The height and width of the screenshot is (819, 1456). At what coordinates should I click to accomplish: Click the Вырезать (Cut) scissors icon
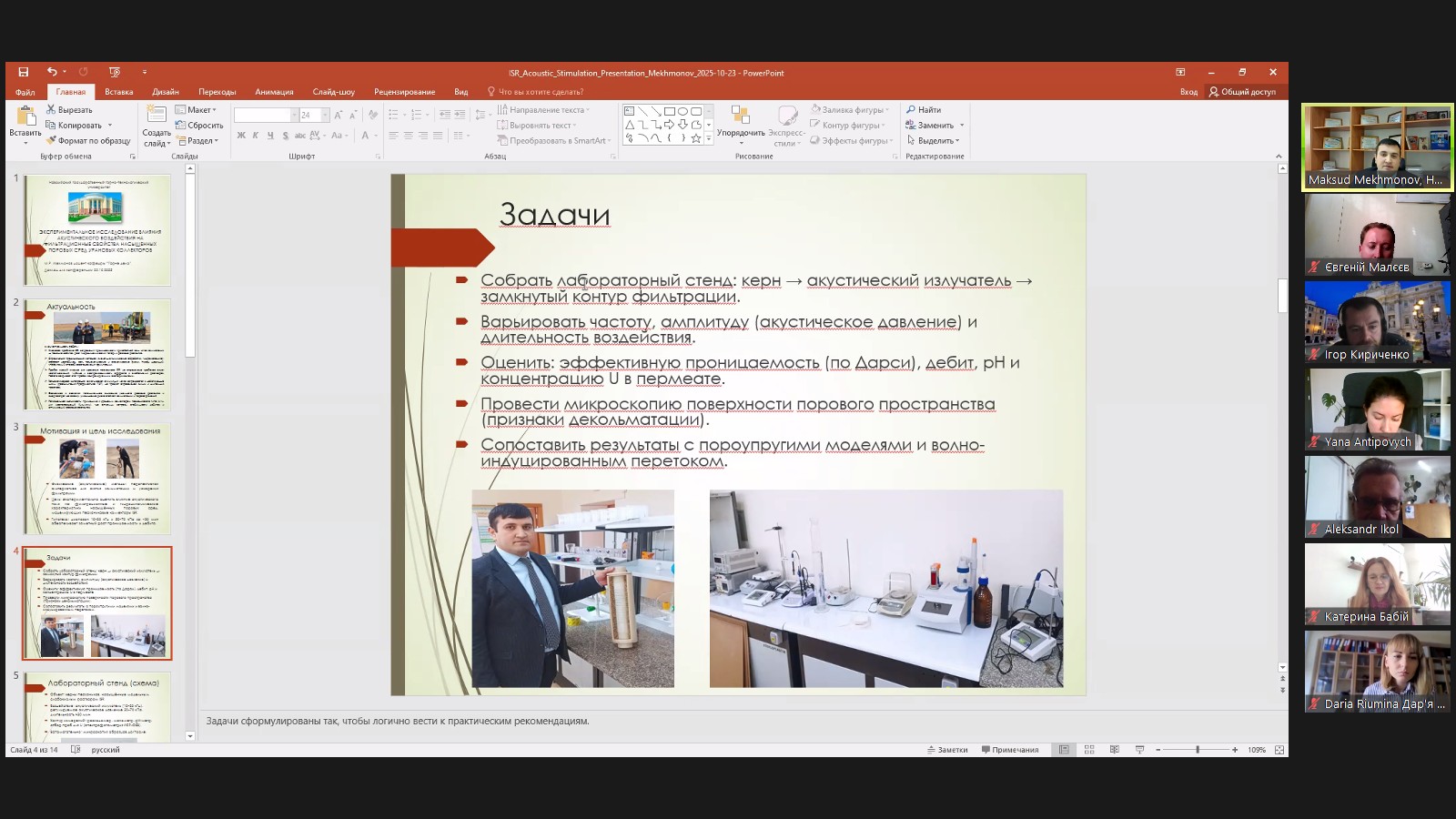[52, 110]
